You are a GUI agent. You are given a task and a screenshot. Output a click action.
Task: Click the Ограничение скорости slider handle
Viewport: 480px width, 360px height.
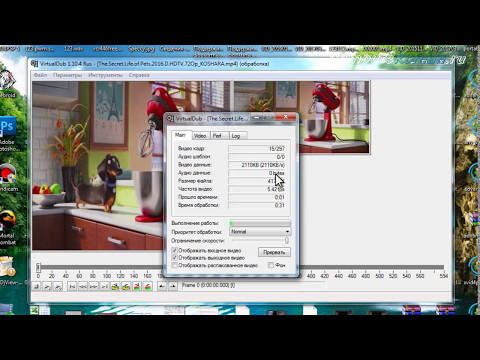[x=286, y=240]
